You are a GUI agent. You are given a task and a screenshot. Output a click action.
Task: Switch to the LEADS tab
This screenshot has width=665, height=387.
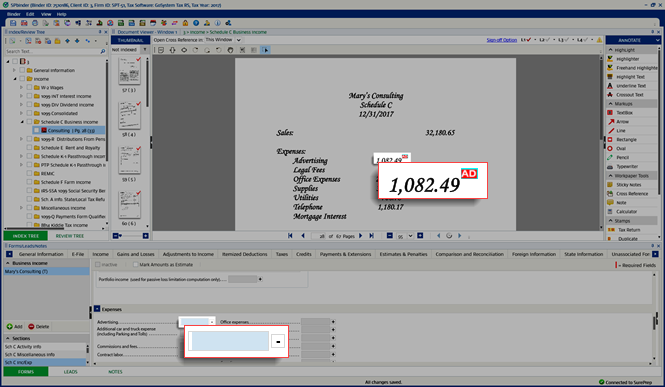point(70,372)
